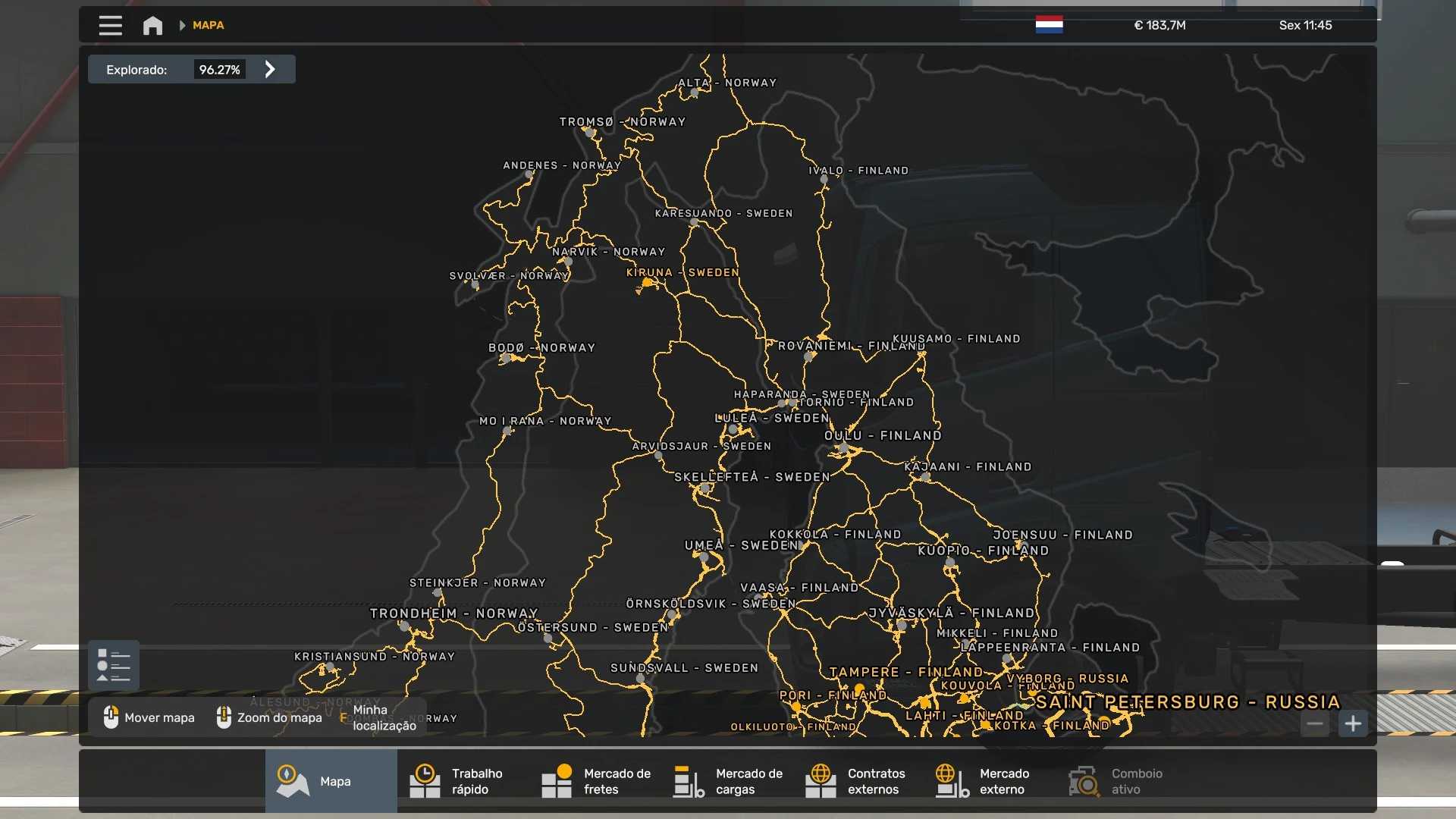Zoom in with the plus button
The height and width of the screenshot is (819, 1456).
click(1353, 723)
